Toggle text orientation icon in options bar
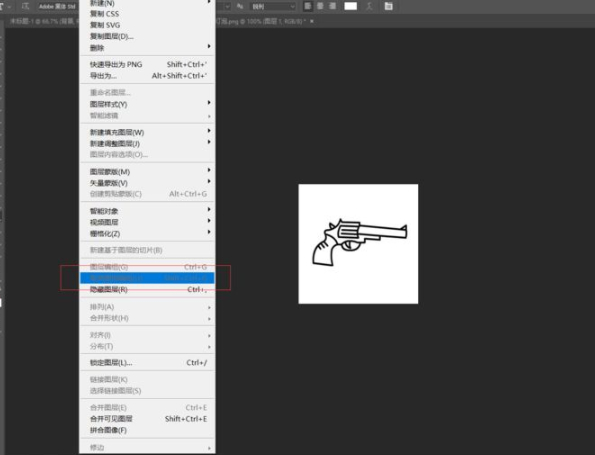 pyautogui.click(x=25, y=6)
